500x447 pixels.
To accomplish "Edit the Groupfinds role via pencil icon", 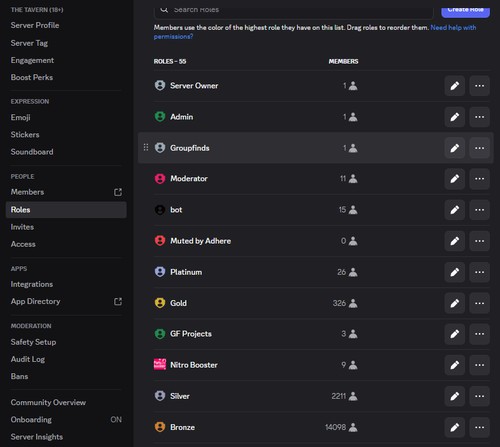I will [x=455, y=148].
